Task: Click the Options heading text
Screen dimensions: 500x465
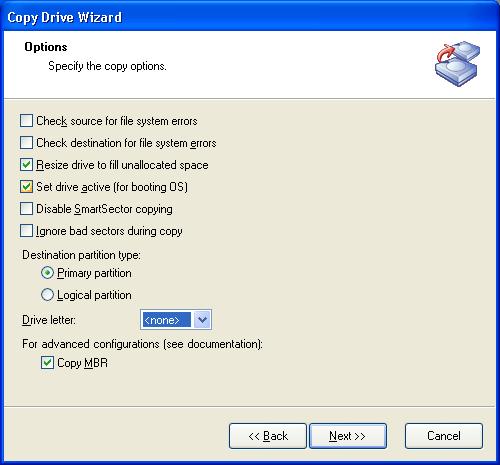Action: pos(46,47)
